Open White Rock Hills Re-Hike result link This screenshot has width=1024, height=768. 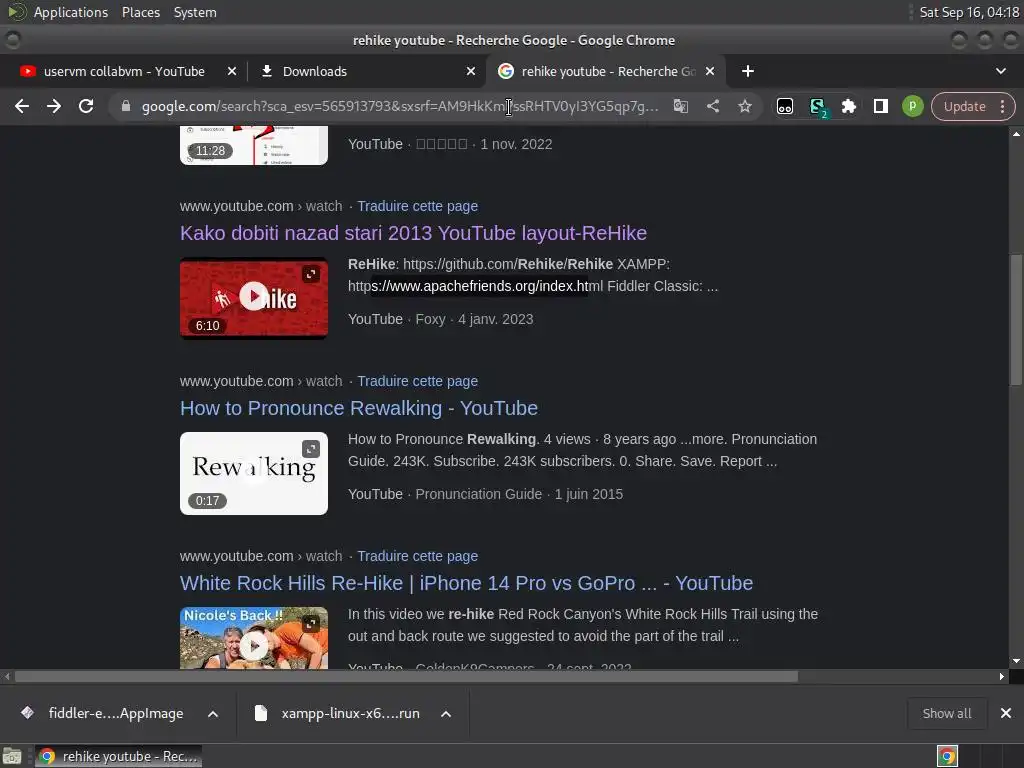click(x=466, y=583)
